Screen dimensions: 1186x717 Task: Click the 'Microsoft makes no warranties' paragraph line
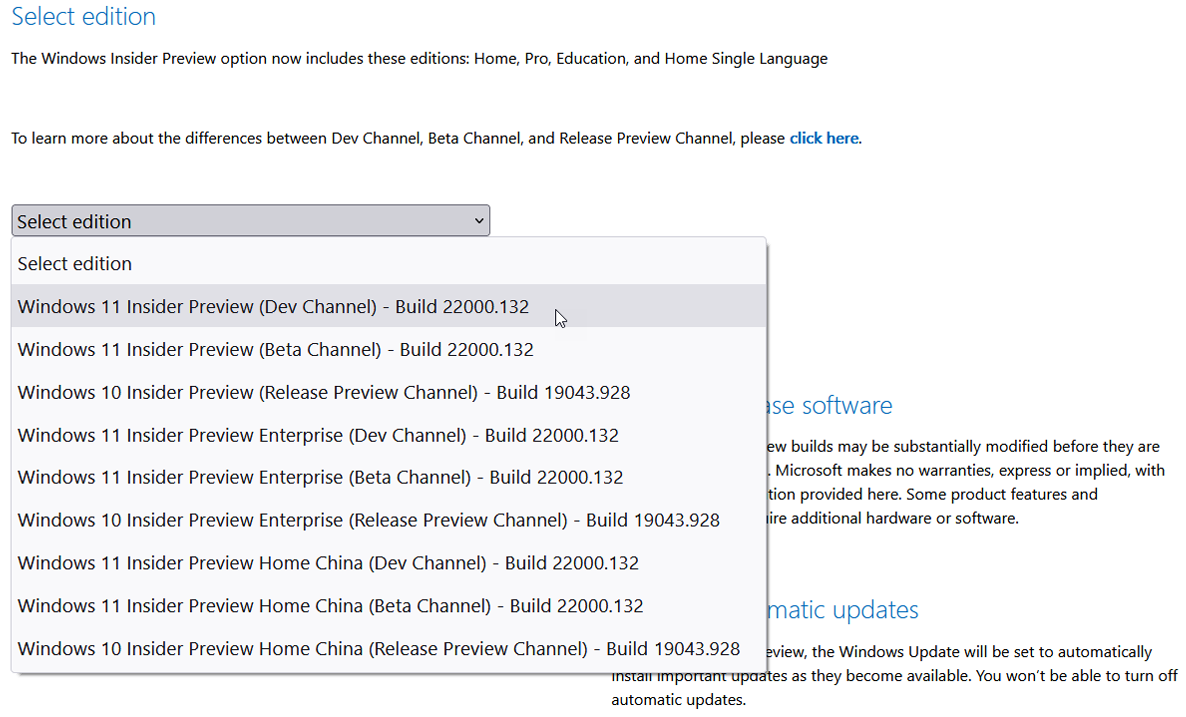coord(966,470)
